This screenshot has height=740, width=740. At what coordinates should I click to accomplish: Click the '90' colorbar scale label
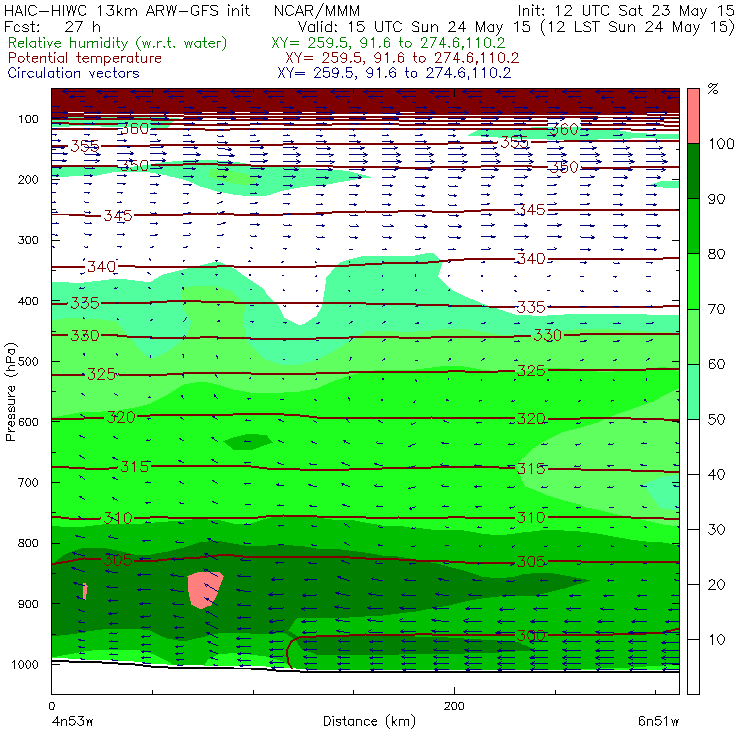pos(716,199)
